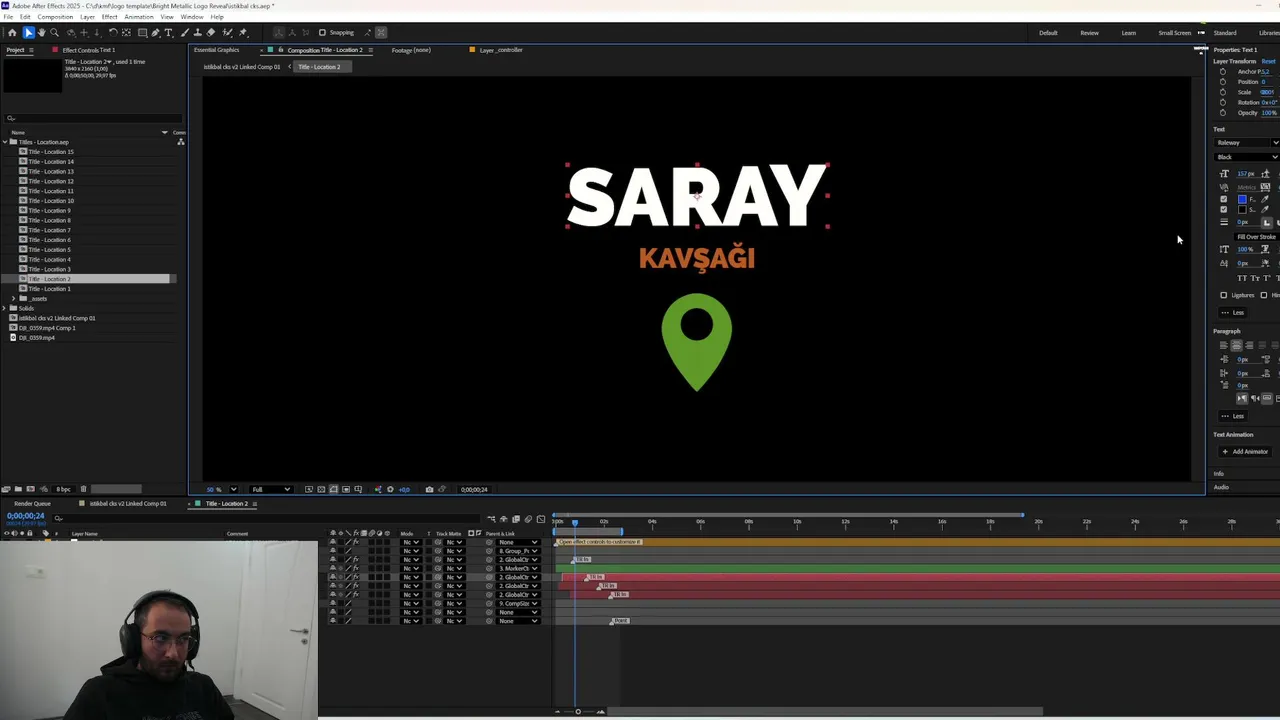Select center text alignment in Paragraph
The height and width of the screenshot is (720, 1280).
(x=1236, y=345)
